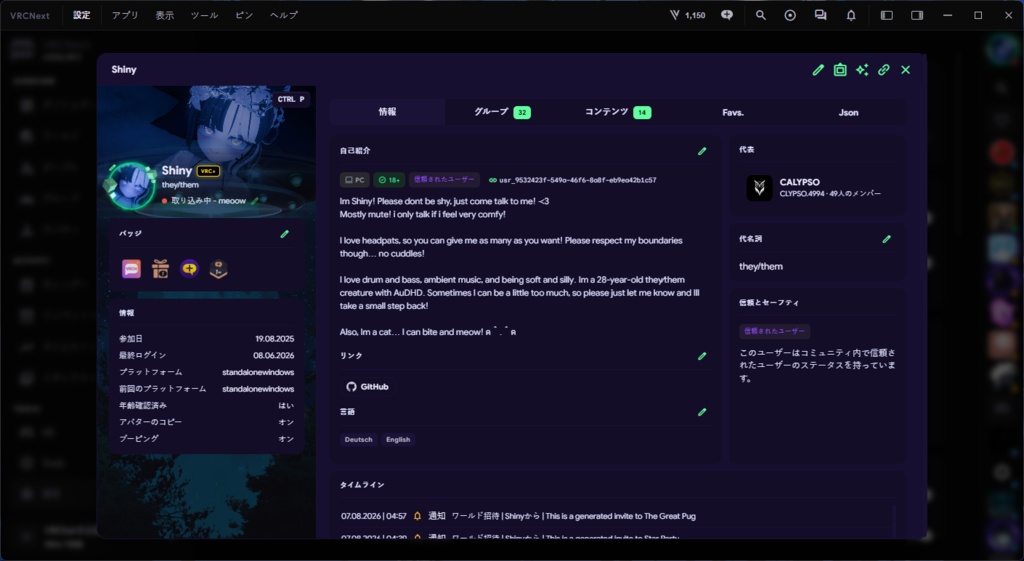
Task: Click the first pink badge icon
Action: coord(131,269)
